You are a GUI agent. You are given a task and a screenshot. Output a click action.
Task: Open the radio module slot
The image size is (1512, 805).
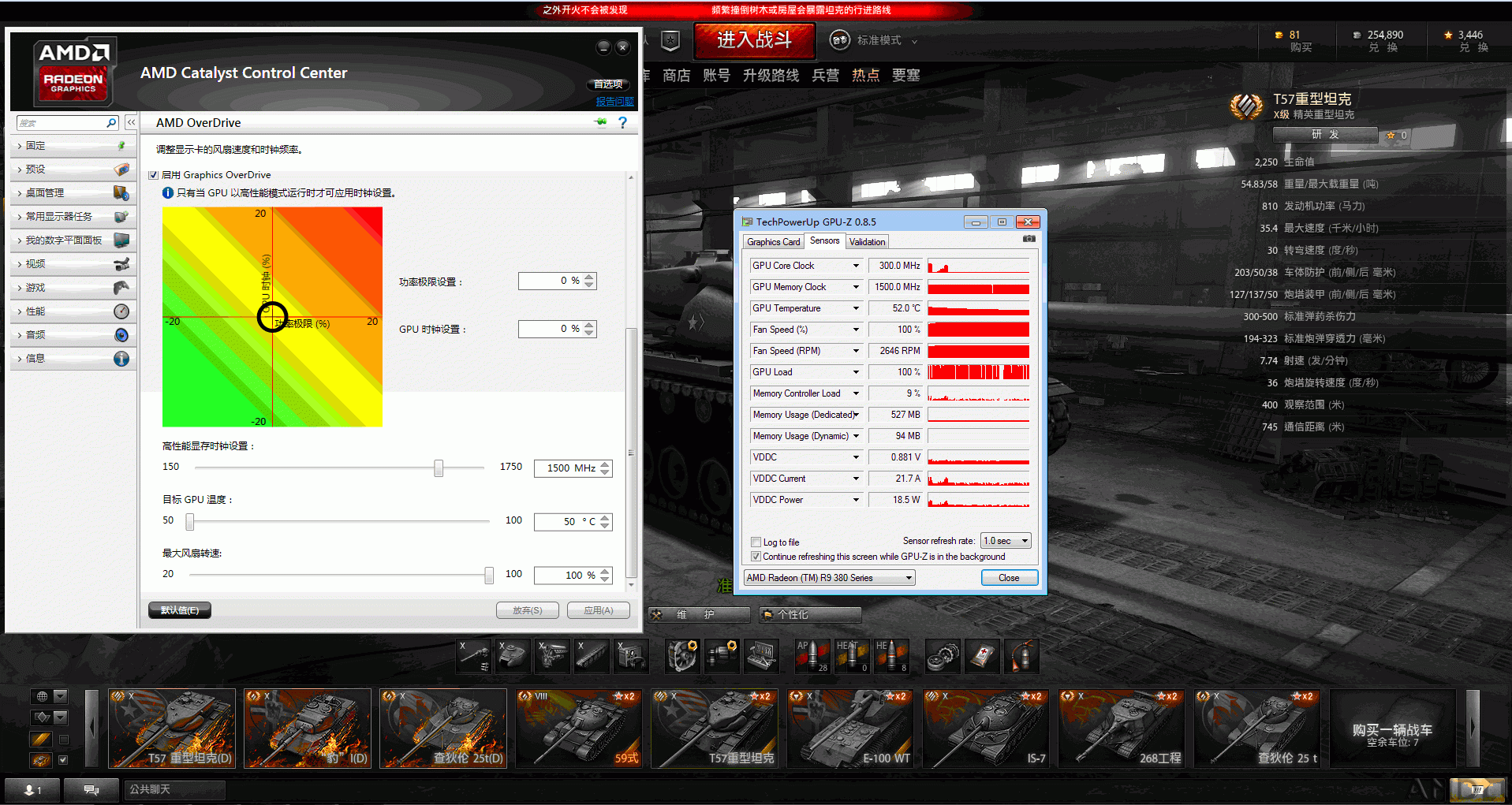(630, 656)
